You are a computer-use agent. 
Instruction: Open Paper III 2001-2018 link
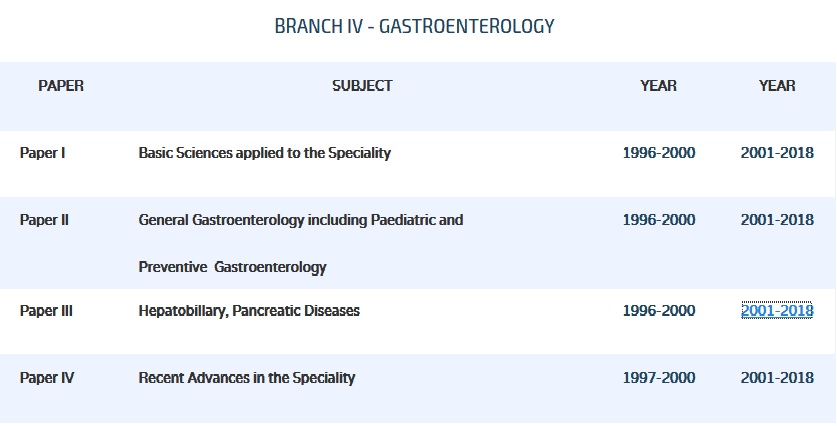click(777, 311)
